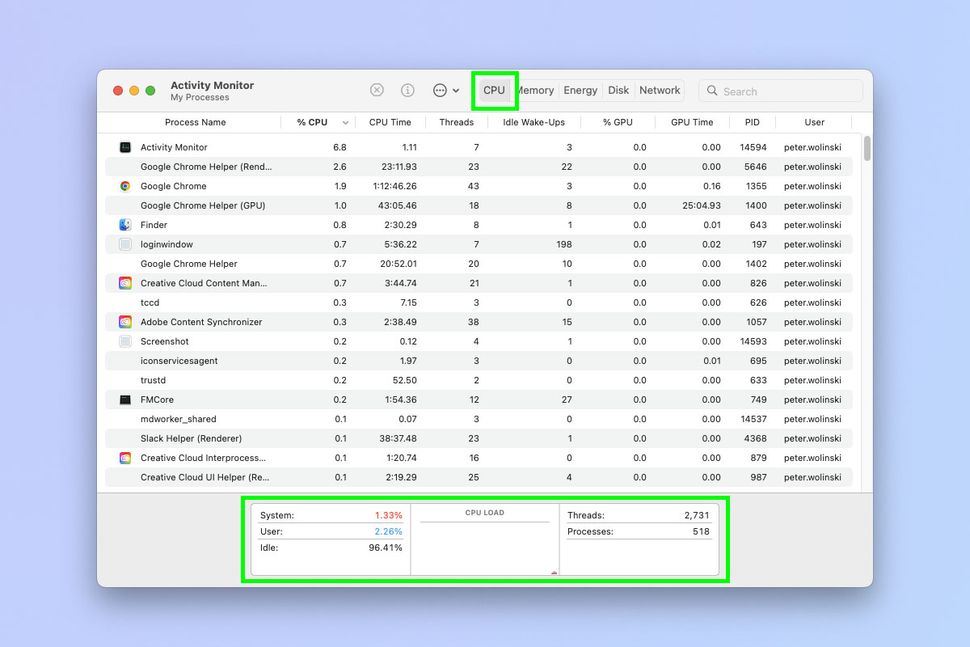Click the ellipsis more-options icon

click(438, 90)
